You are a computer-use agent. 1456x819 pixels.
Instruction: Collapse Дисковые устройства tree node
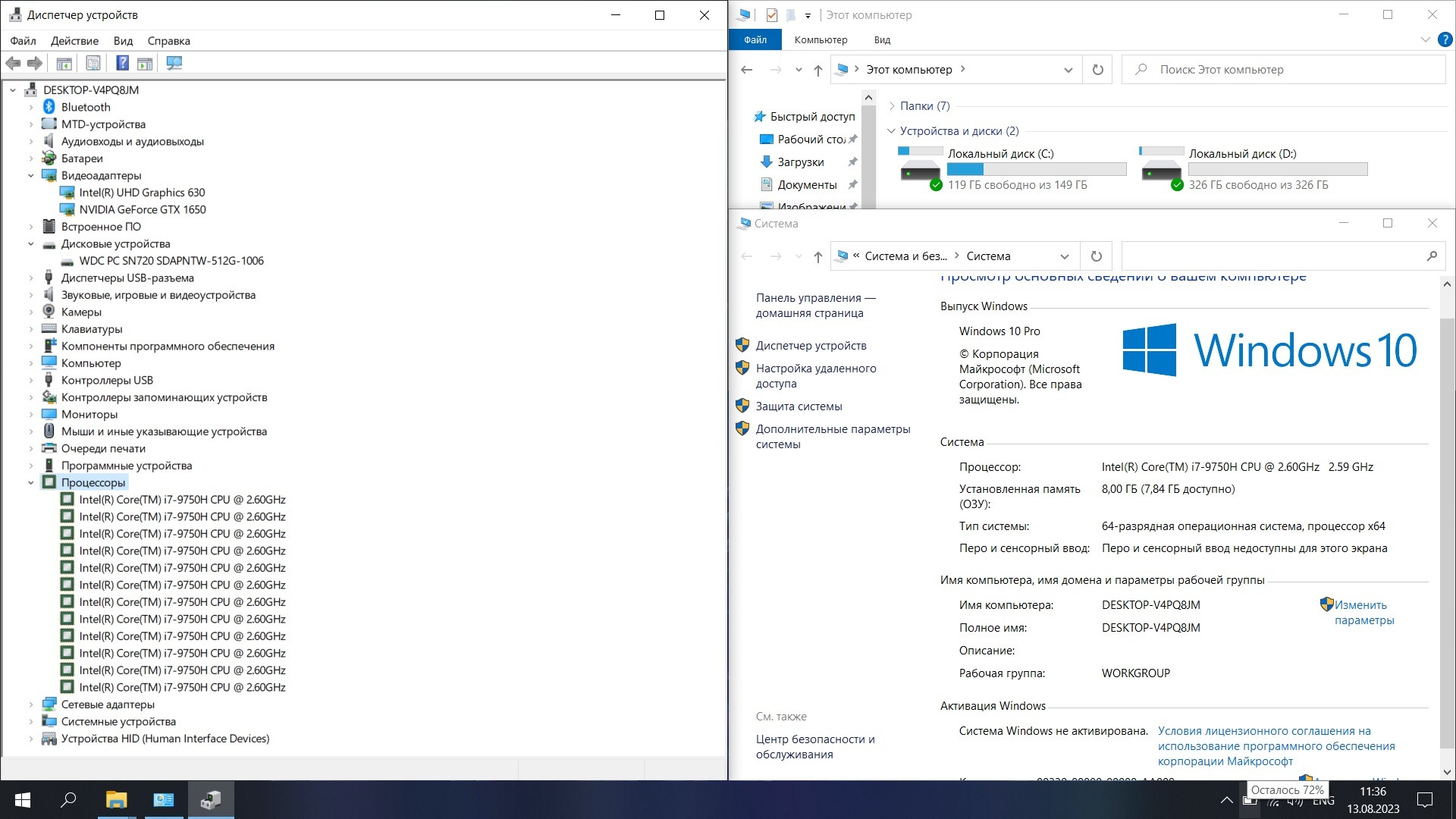(31, 244)
